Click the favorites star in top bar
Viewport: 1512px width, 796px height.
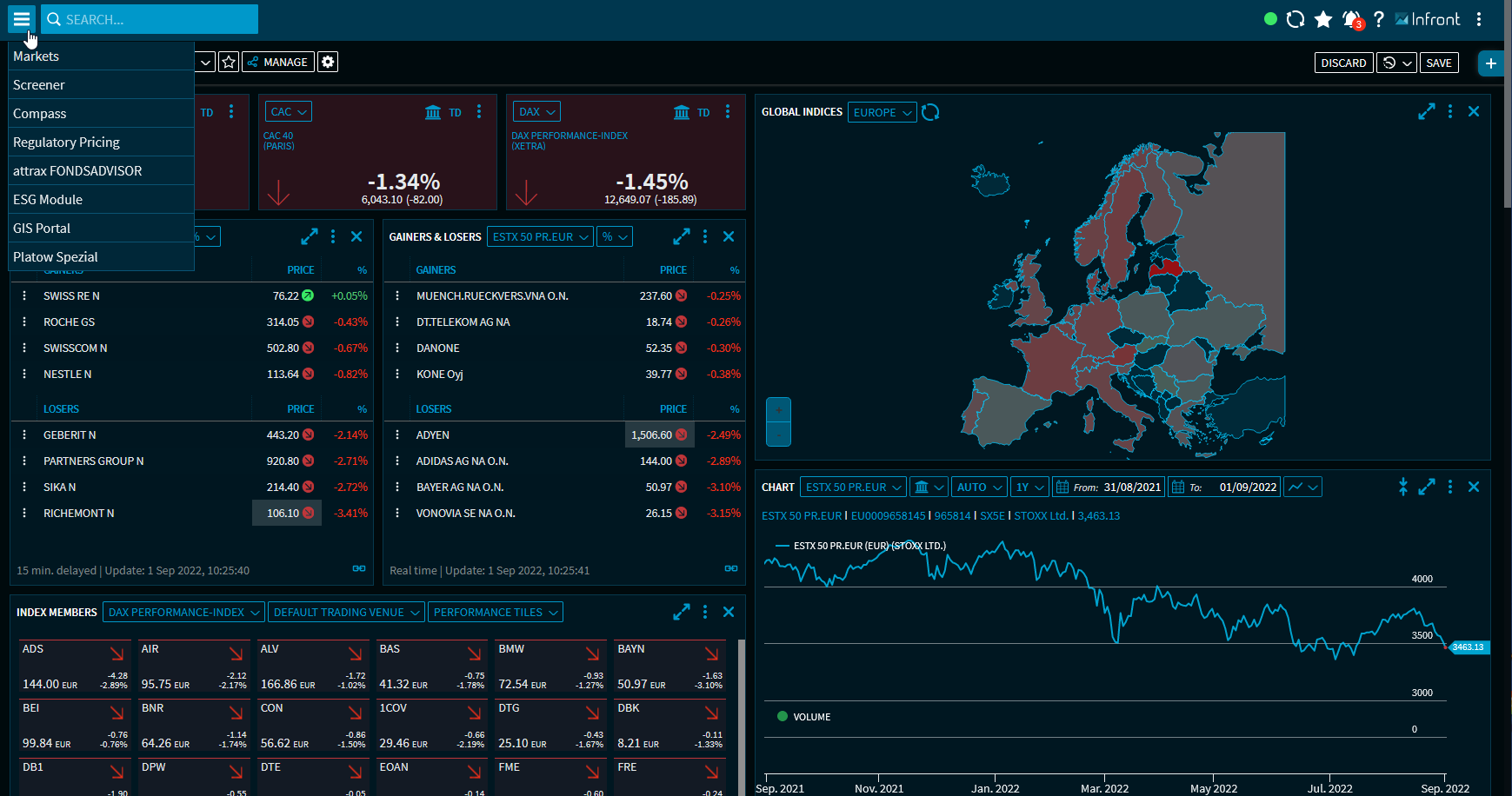[x=1323, y=19]
